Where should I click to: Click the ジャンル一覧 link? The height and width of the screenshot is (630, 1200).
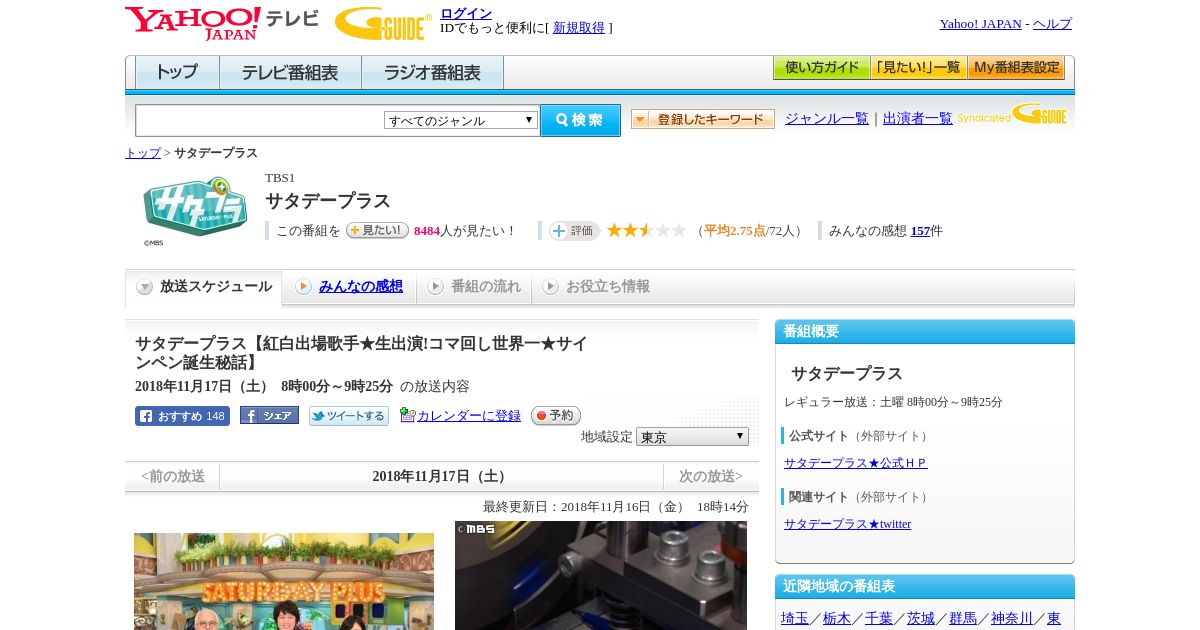coord(827,119)
